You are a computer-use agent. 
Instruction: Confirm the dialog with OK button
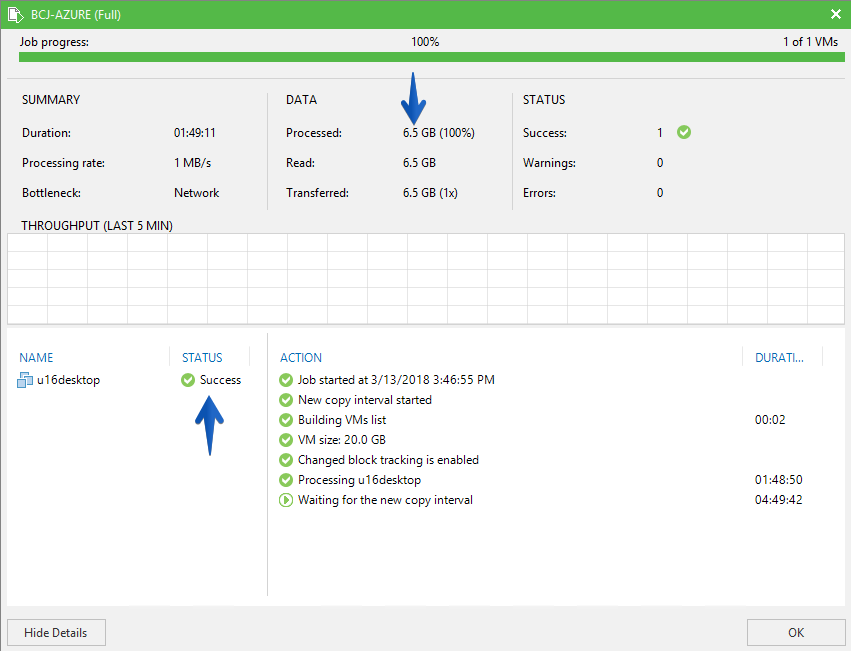click(796, 633)
